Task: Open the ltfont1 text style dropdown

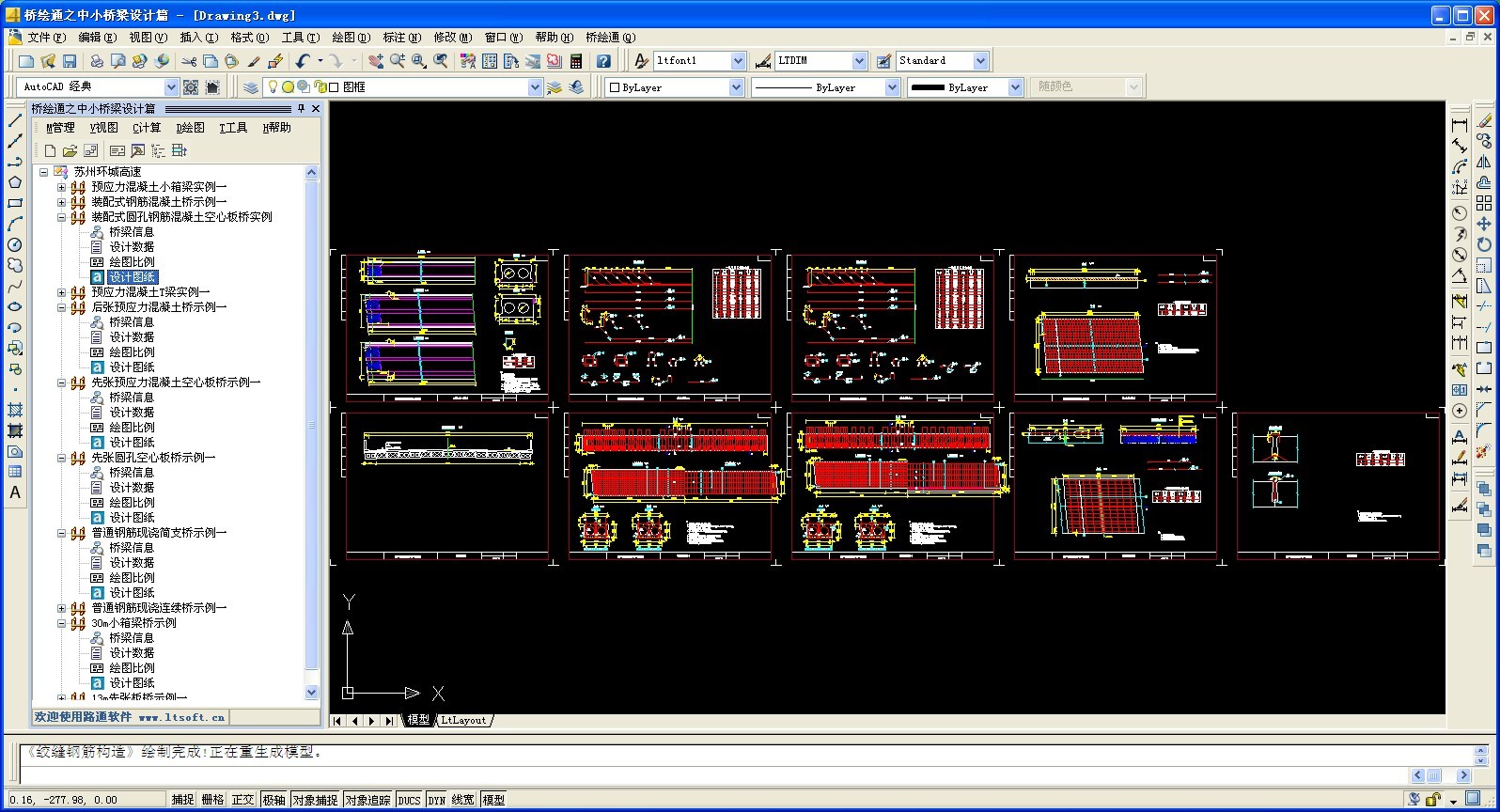Action: 738,61
